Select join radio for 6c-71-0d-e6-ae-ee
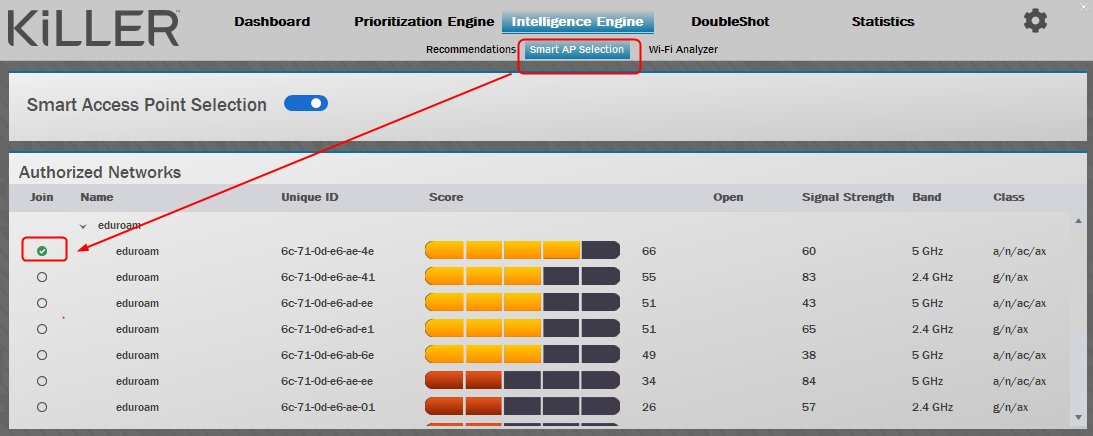 (42, 381)
